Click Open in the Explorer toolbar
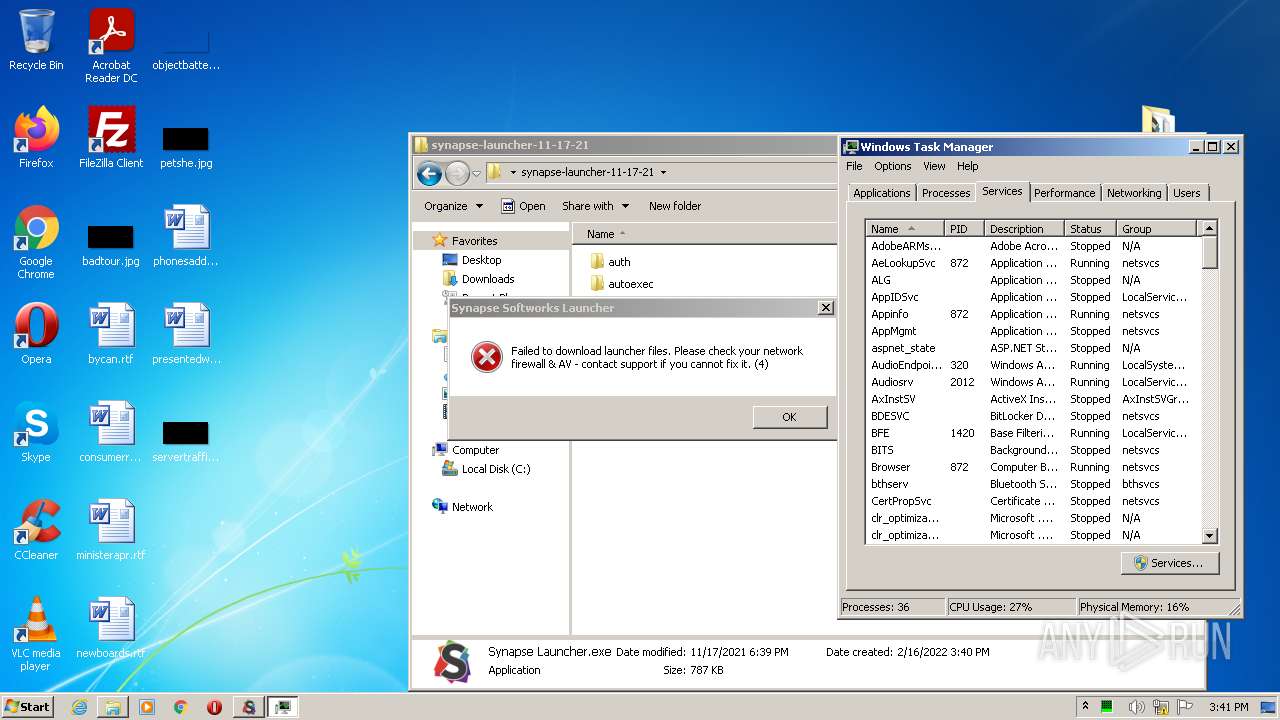Viewport: 1280px width, 720px height. point(523,206)
